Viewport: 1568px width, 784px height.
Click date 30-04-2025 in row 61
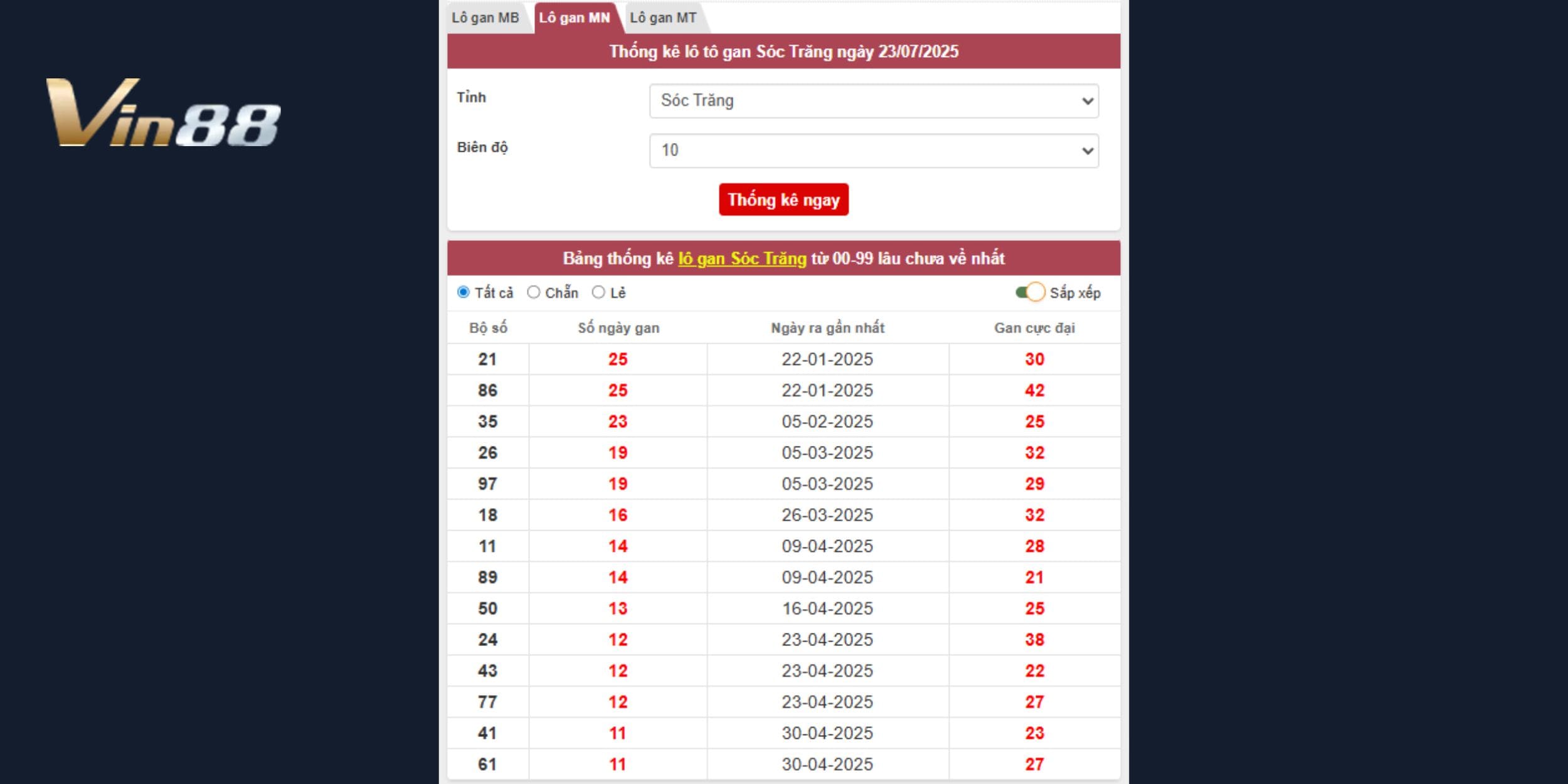[x=827, y=765]
